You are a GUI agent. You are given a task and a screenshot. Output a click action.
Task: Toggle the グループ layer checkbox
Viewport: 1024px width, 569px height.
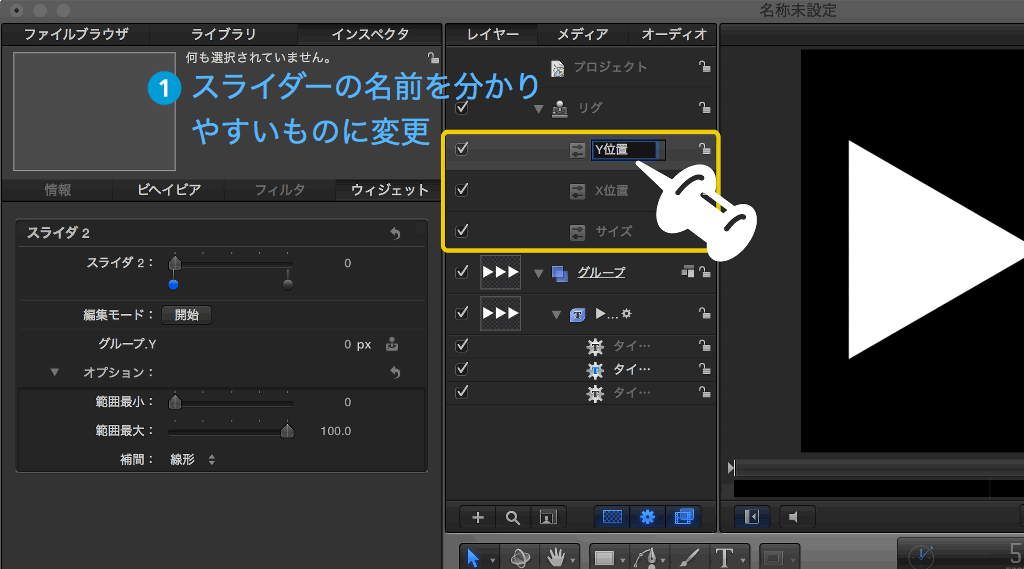[x=462, y=272]
